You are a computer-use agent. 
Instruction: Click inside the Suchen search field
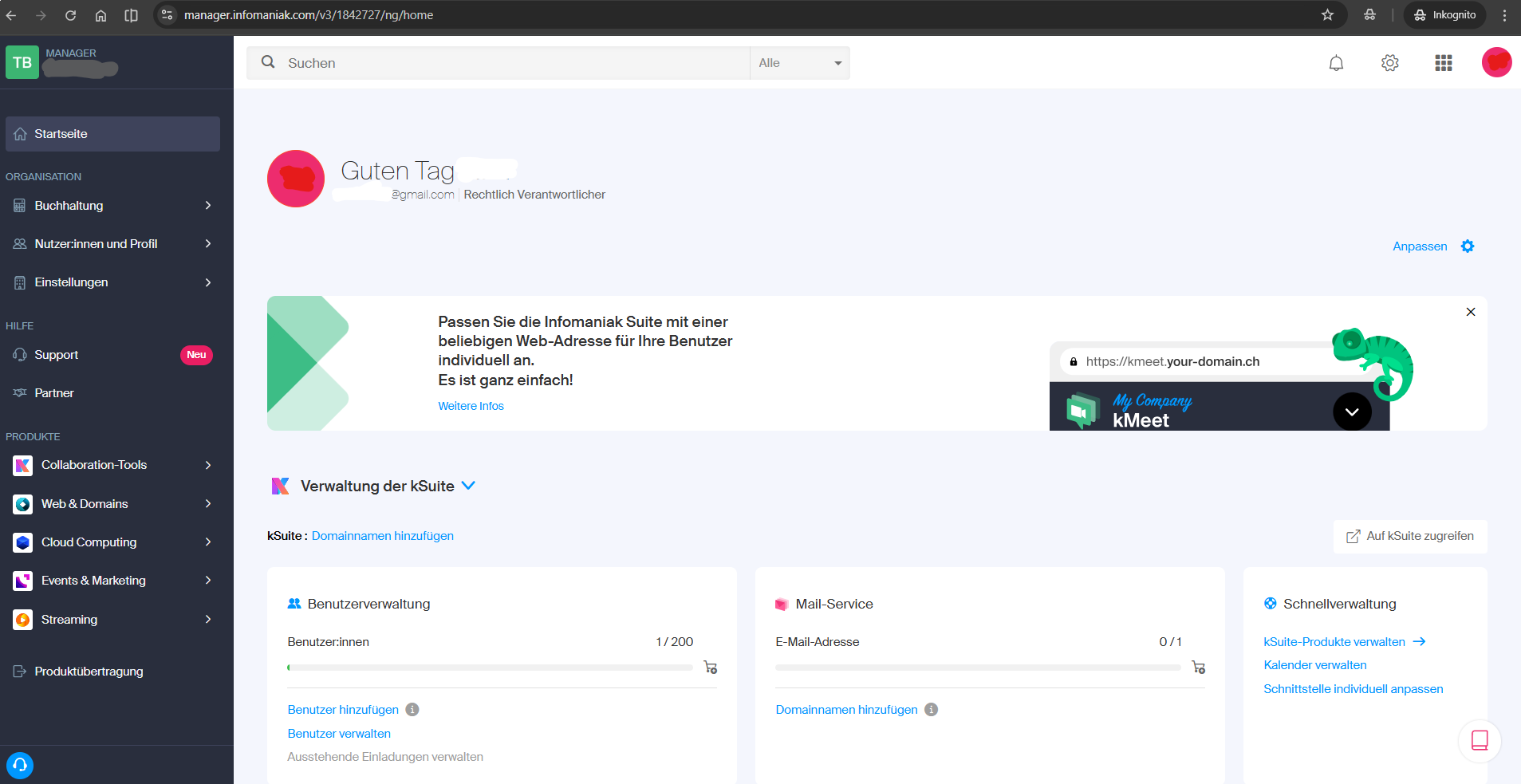(x=495, y=62)
